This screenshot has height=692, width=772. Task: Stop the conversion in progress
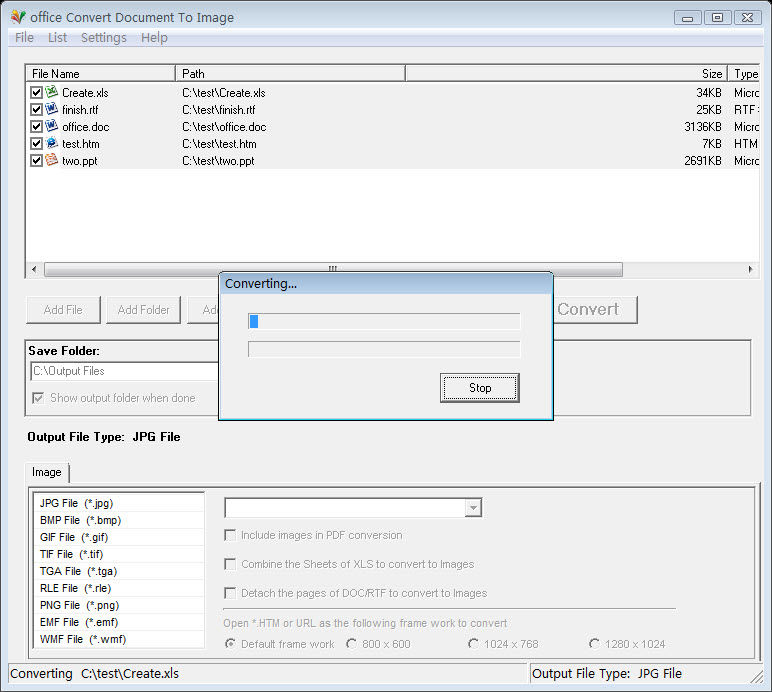[x=480, y=388]
